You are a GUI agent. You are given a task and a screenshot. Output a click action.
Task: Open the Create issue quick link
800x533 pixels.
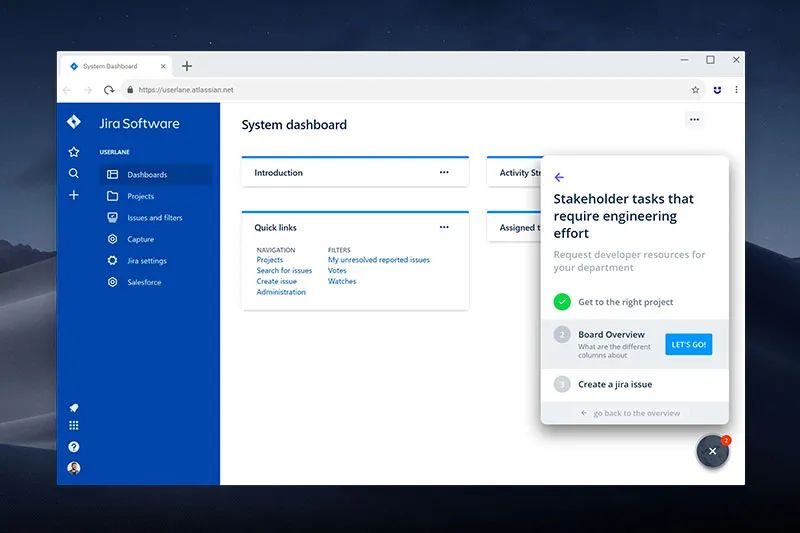pos(276,281)
